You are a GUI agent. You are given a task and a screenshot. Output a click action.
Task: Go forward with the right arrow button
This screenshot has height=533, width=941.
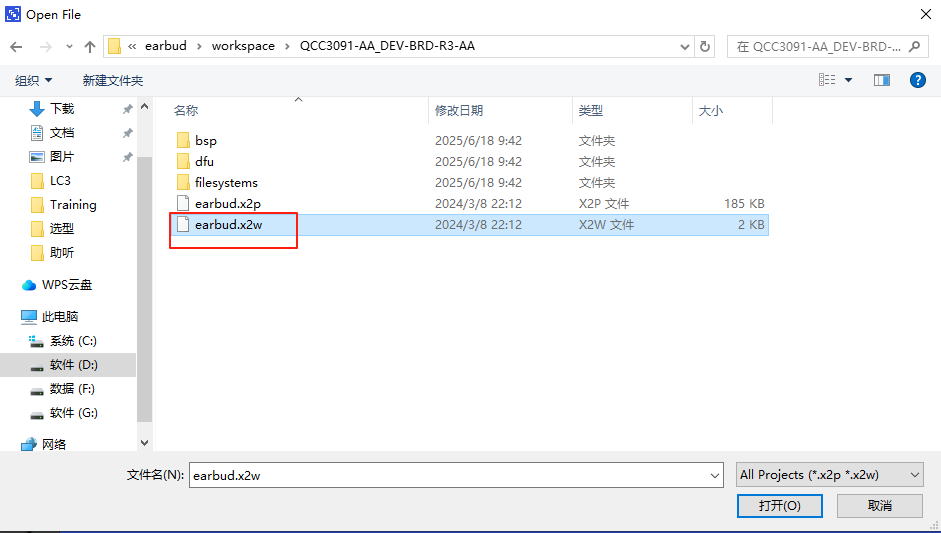[46, 47]
